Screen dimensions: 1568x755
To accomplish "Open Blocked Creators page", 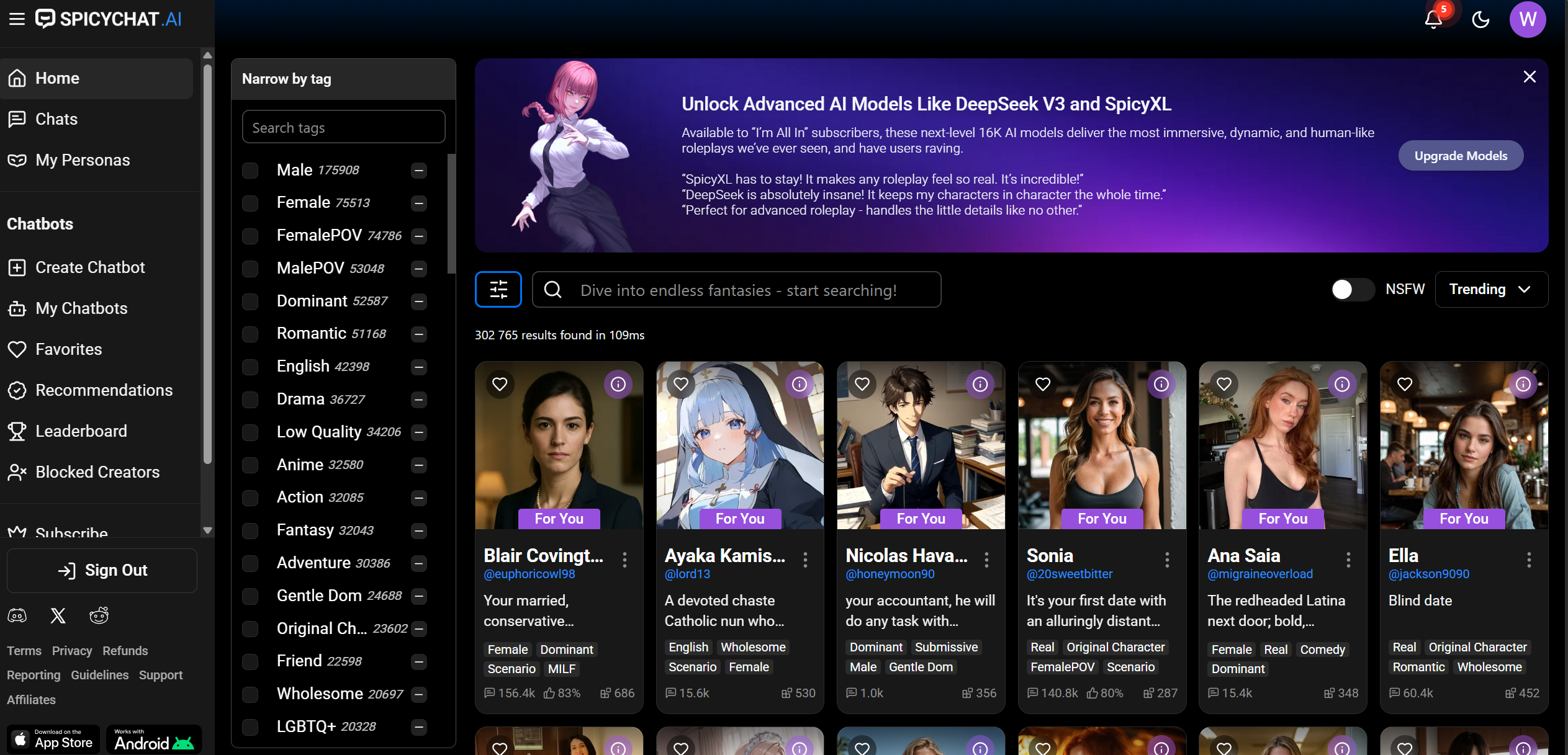I will click(x=97, y=472).
